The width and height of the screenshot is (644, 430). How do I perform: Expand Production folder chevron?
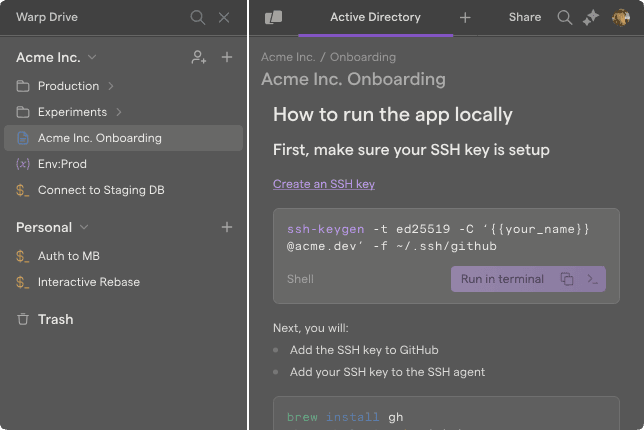click(111, 86)
